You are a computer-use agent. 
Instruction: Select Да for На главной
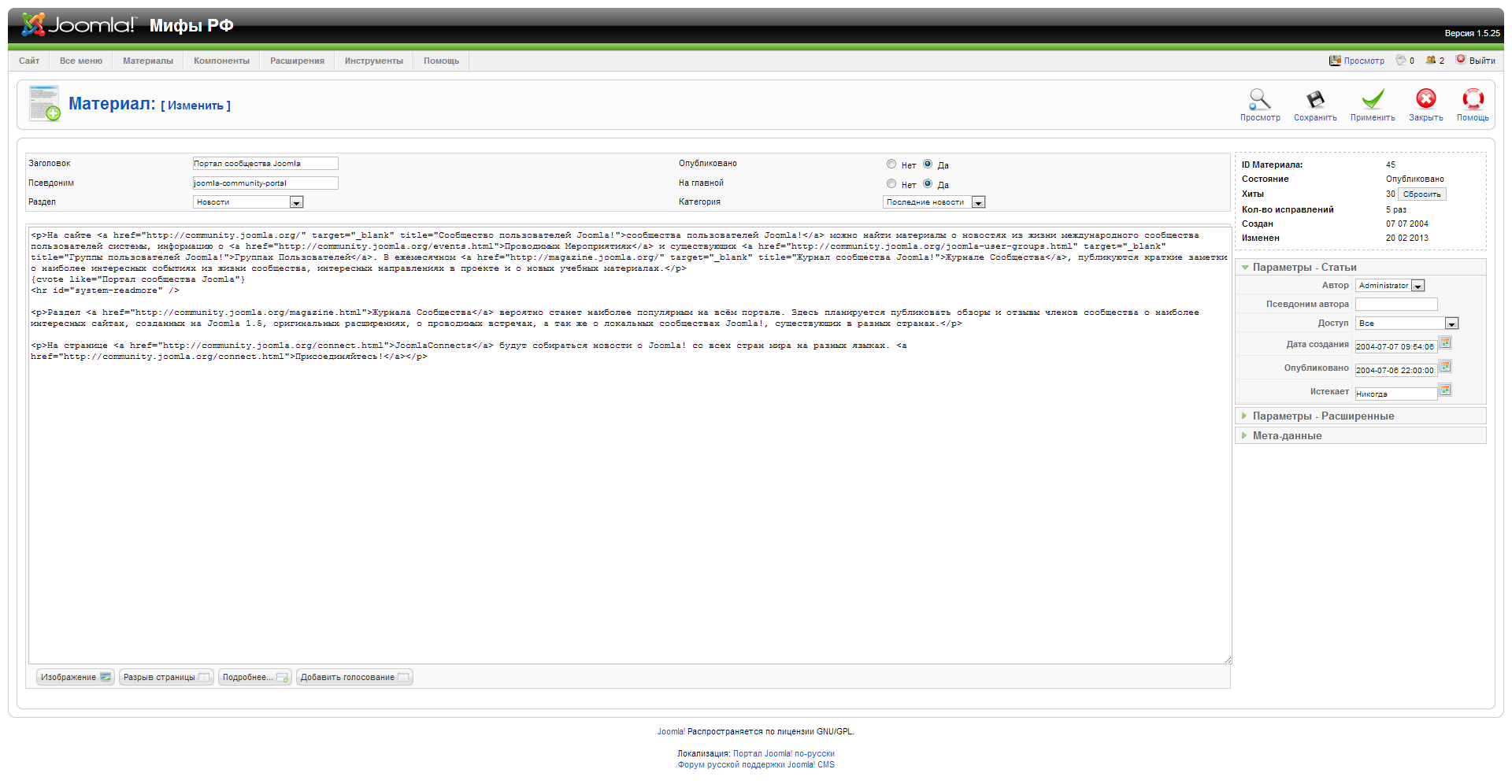tap(928, 183)
